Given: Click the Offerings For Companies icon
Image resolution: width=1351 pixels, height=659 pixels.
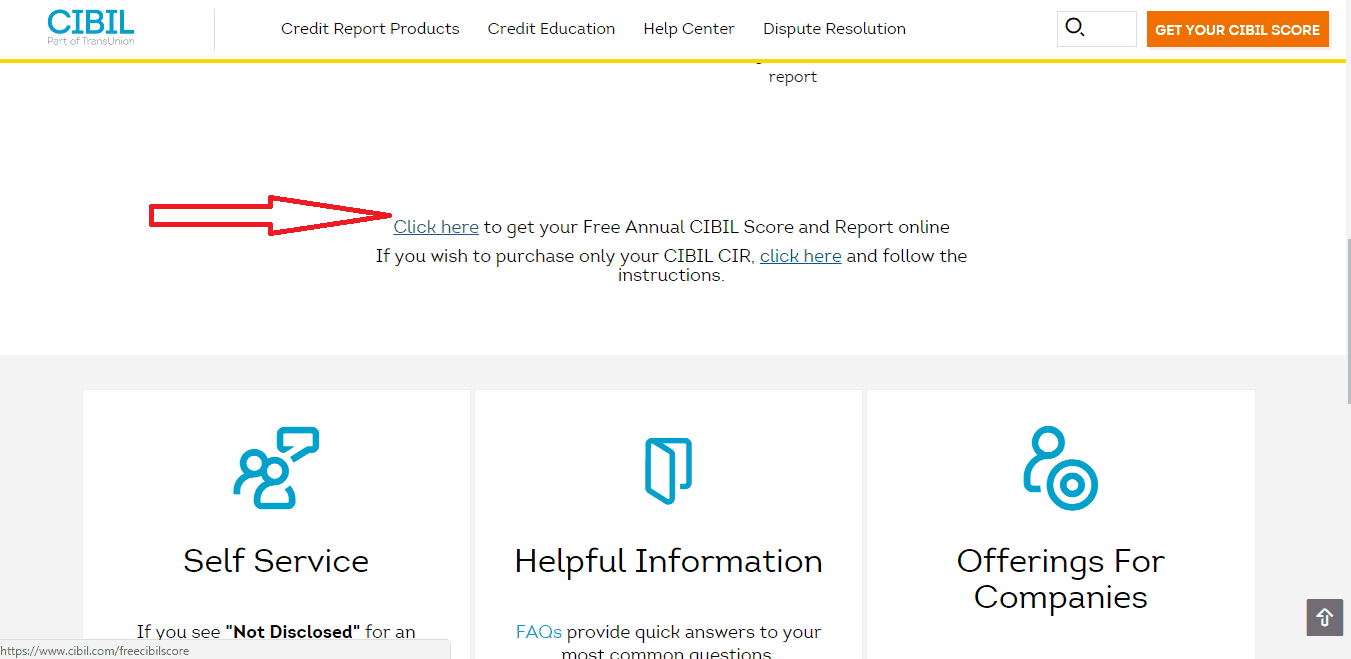Looking at the screenshot, I should click(1060, 468).
